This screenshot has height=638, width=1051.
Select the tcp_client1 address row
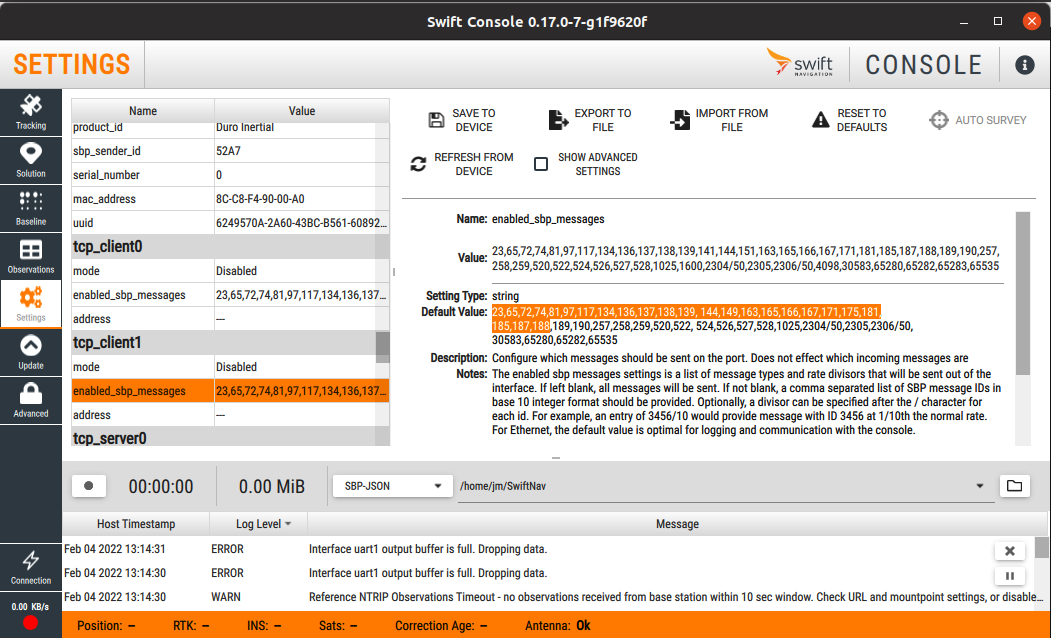[230, 415]
